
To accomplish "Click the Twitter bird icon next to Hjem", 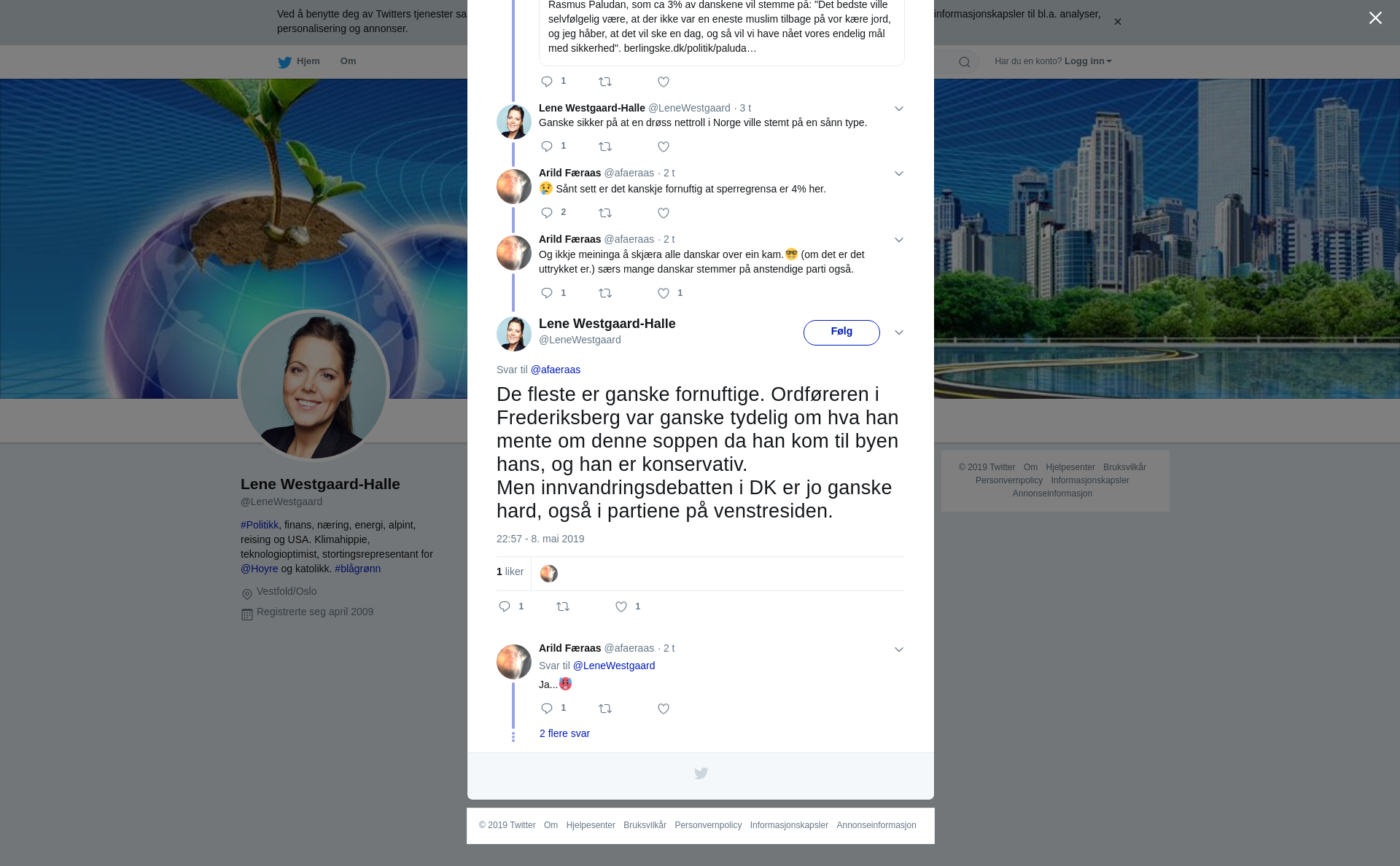I will click(x=284, y=62).
